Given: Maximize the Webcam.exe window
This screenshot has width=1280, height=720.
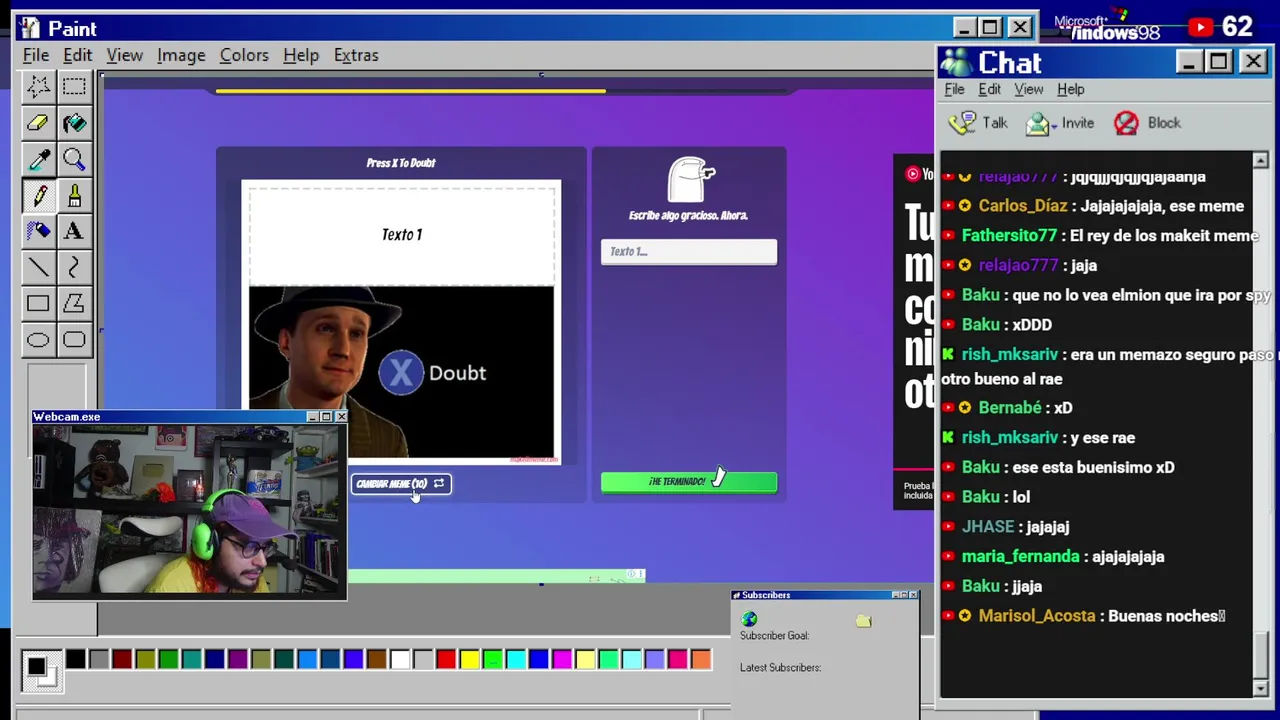Looking at the screenshot, I should coord(326,417).
